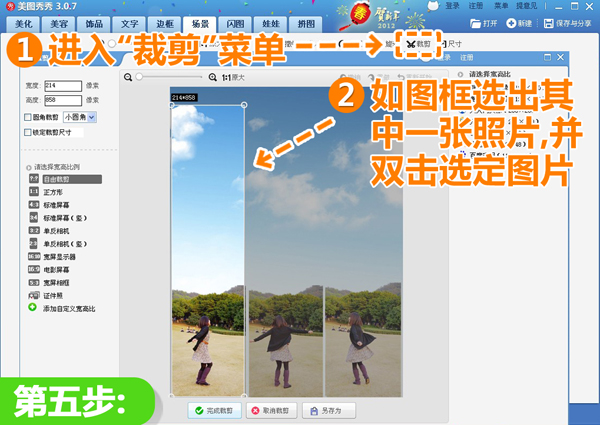Screen dimensions: 600x425
Task: Select the 正方形 ratio option
Action: click(53, 192)
